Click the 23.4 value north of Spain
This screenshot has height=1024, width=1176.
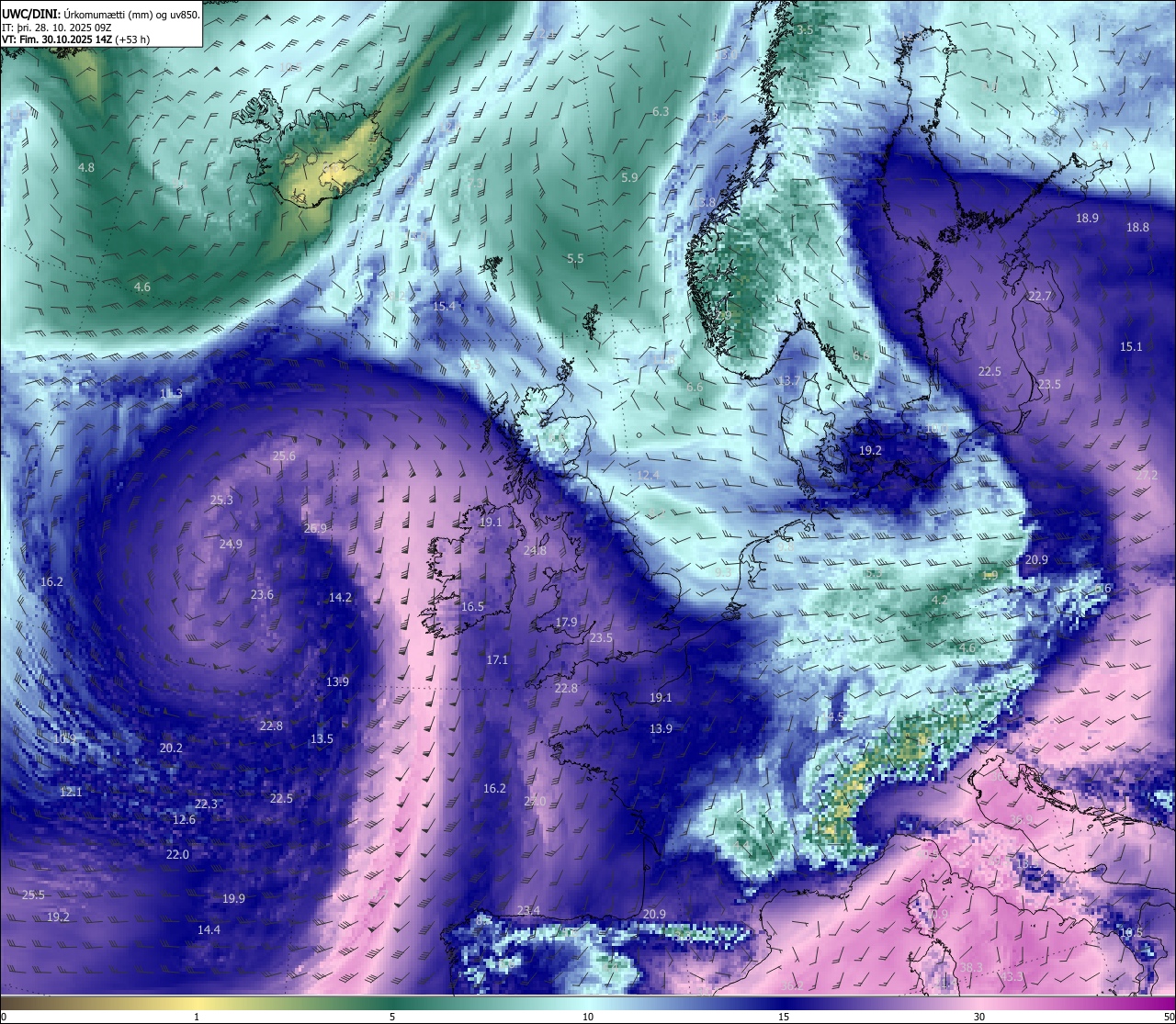click(528, 910)
